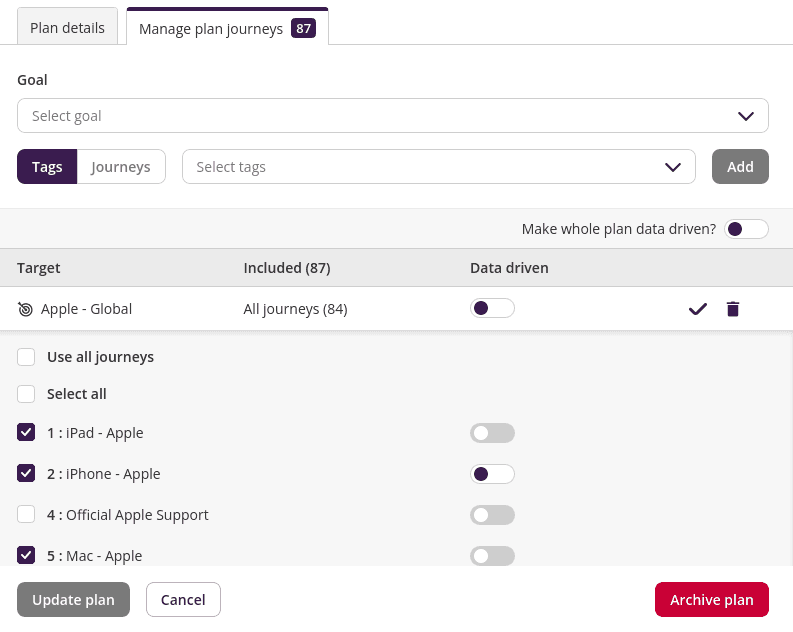Click the Apple - Global target name
The height and width of the screenshot is (632, 793).
click(86, 309)
